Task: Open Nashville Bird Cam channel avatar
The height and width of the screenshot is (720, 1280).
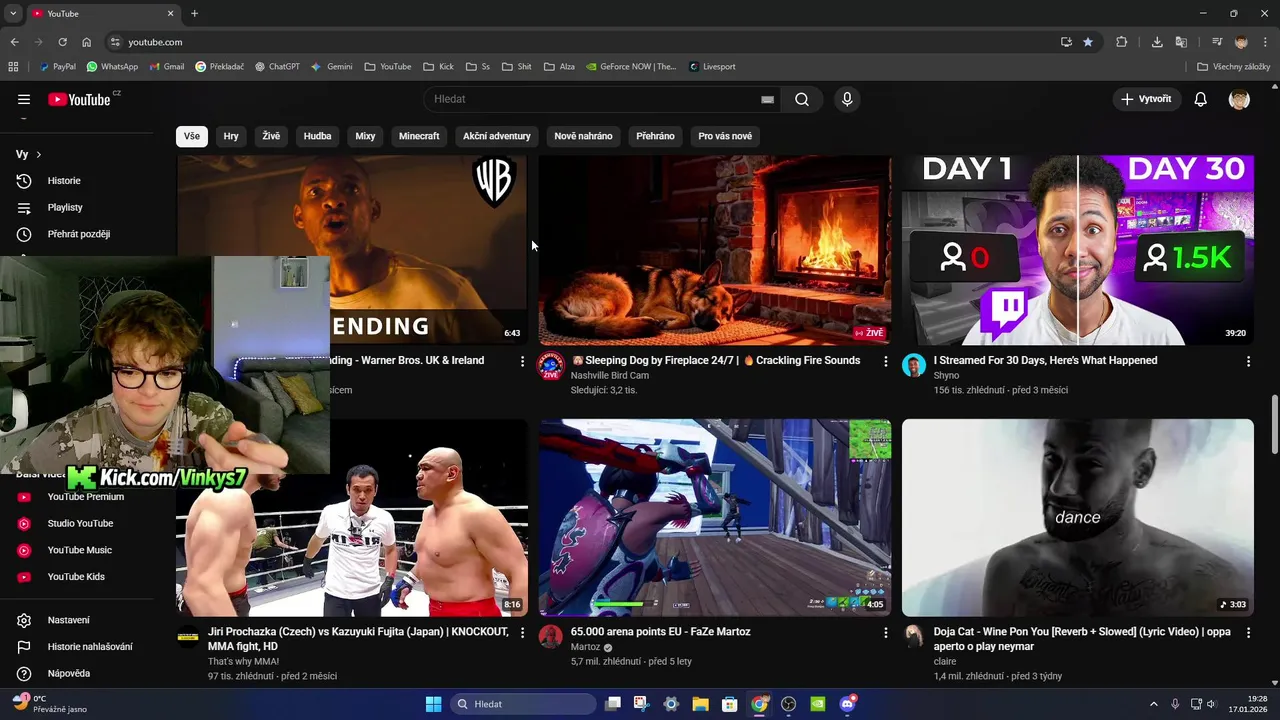Action: point(551,366)
